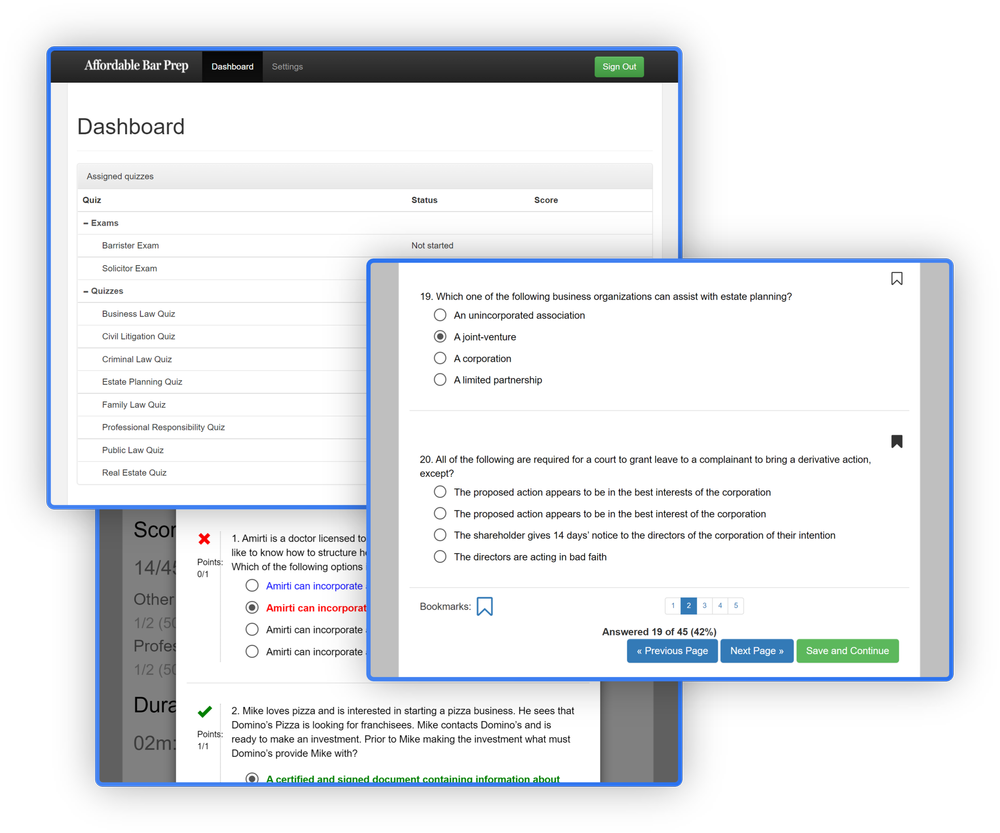Open the Criminal Law Quiz
Image resolution: width=1000 pixels, height=833 pixels.
click(x=136, y=359)
